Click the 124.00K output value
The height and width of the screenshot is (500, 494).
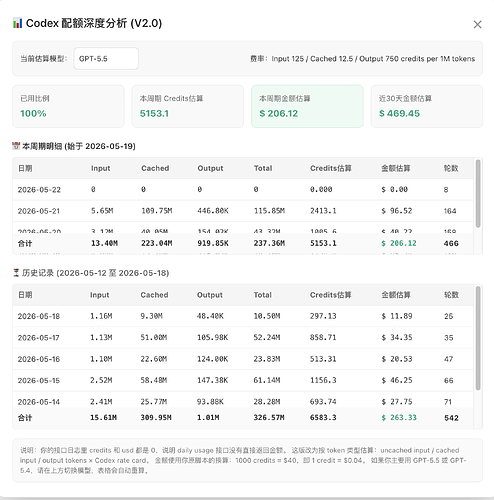[212, 359]
